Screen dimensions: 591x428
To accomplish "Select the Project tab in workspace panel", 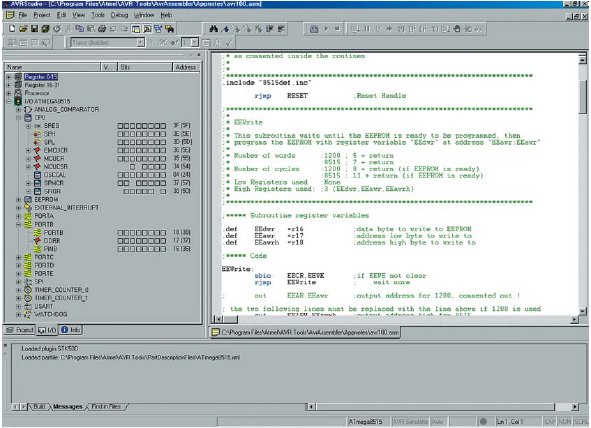I will 20,330.
